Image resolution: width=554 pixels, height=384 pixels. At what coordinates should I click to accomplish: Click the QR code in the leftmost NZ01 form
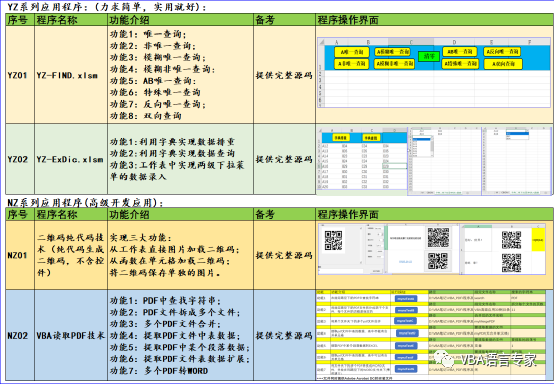pos(333,240)
